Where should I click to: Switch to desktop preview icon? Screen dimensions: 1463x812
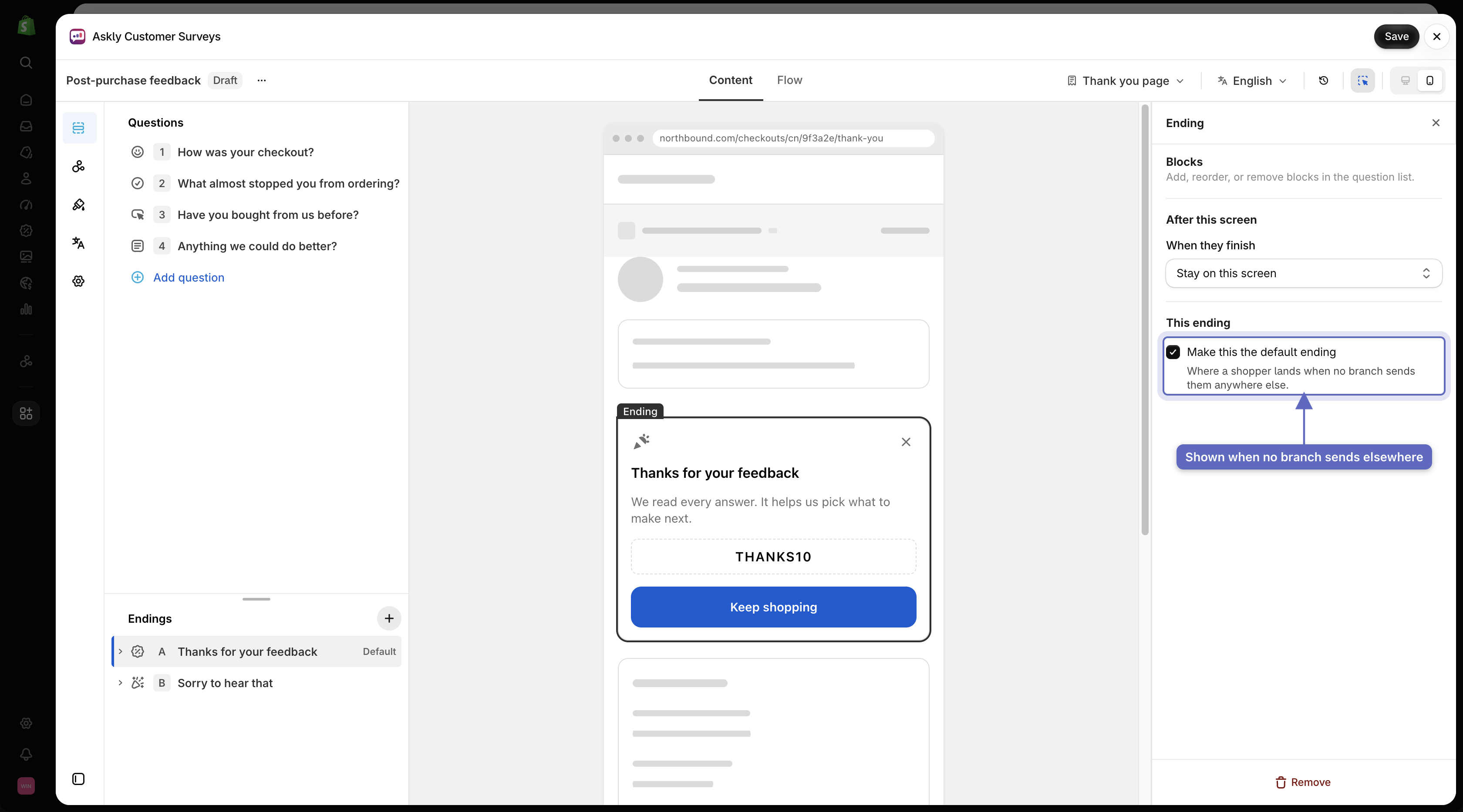tap(1405, 81)
